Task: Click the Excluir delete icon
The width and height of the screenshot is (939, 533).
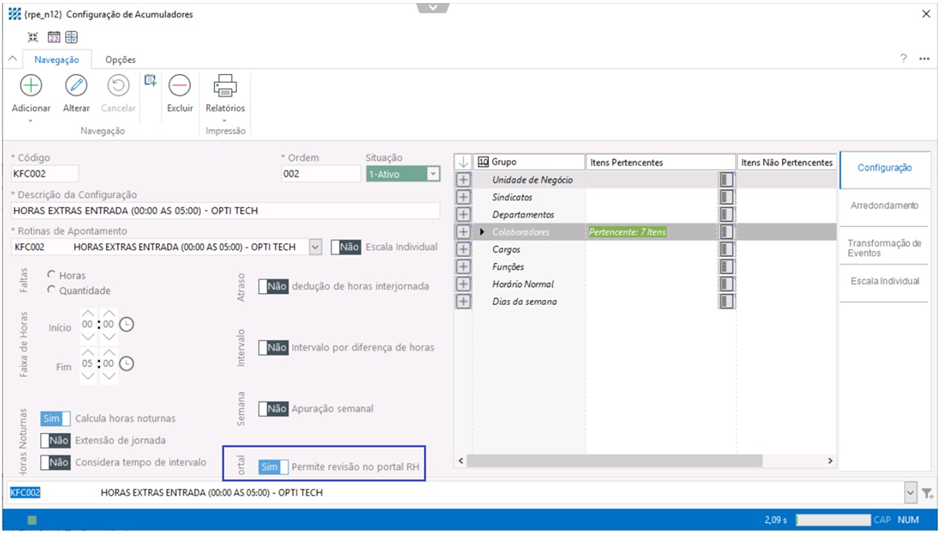Action: click(x=180, y=86)
